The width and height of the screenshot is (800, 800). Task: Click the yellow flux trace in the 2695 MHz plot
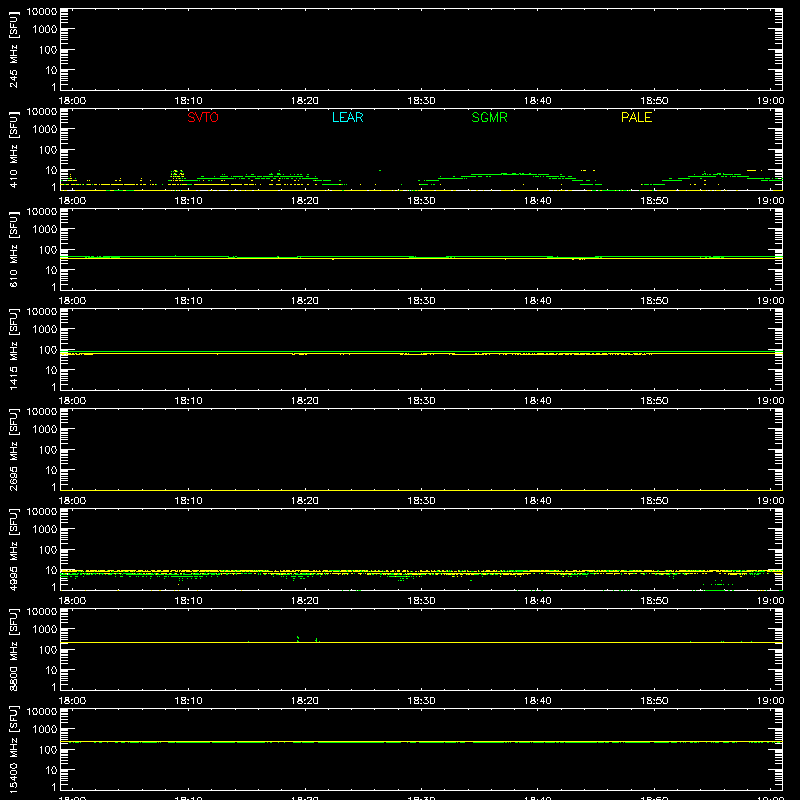click(x=421, y=490)
